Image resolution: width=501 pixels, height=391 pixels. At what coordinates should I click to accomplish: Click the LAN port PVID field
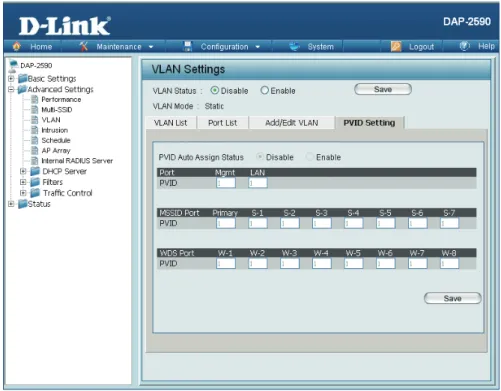258,183
